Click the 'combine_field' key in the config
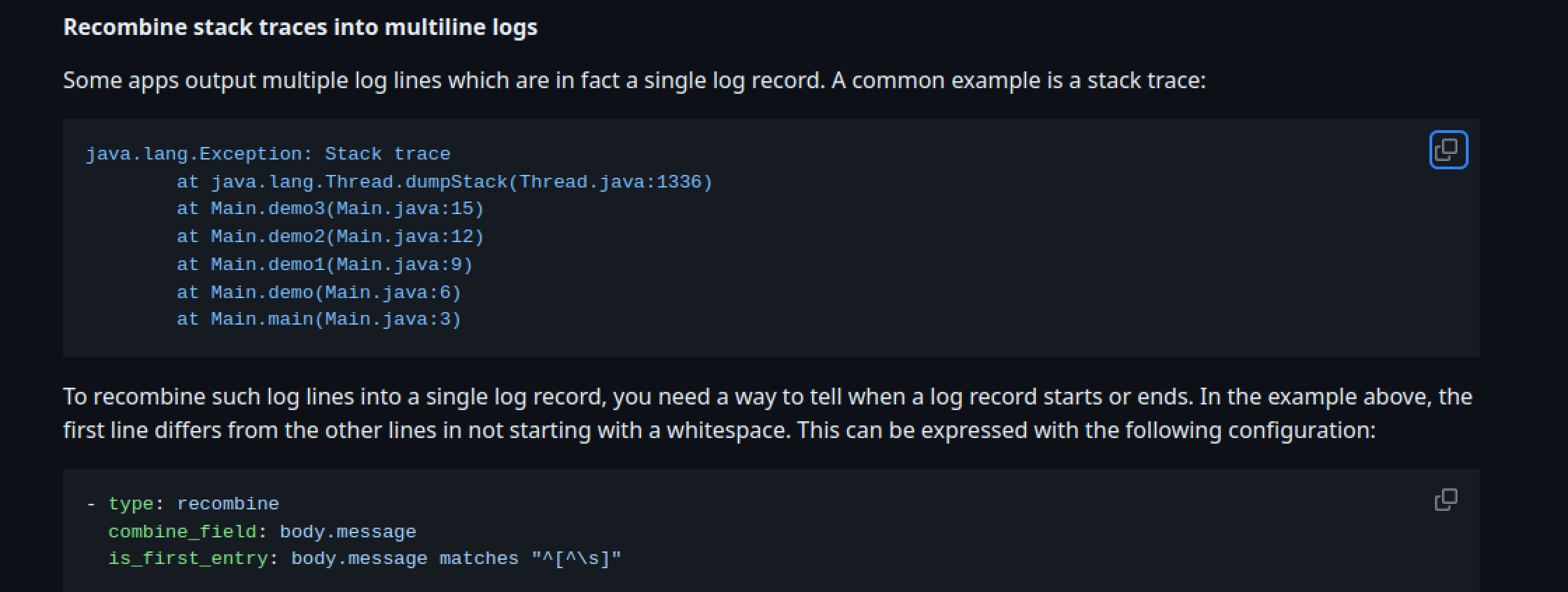 [x=182, y=531]
